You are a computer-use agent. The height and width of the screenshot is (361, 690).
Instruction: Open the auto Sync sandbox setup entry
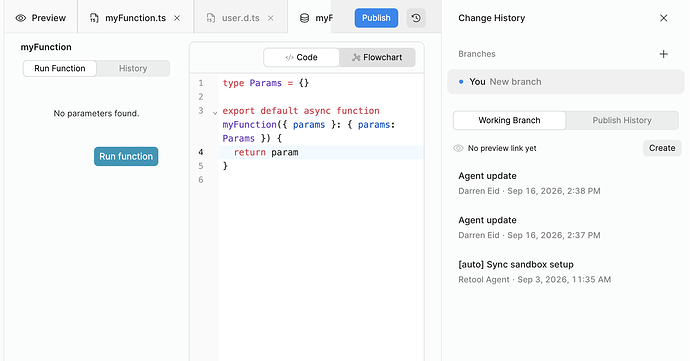pyautogui.click(x=535, y=272)
